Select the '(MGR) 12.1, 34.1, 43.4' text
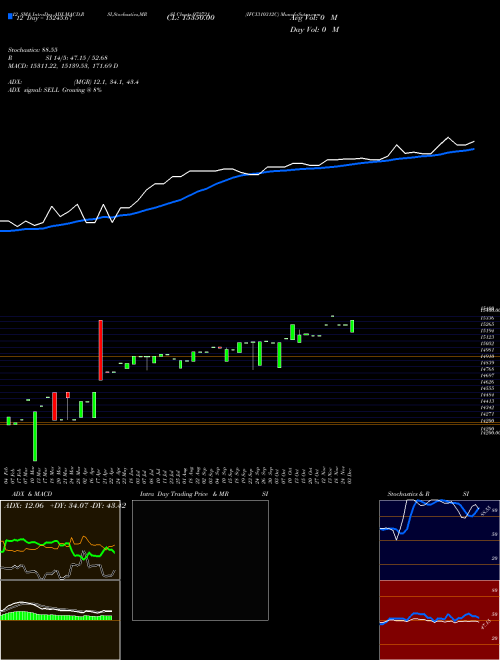This screenshot has width=500, height=660. click(x=106, y=82)
